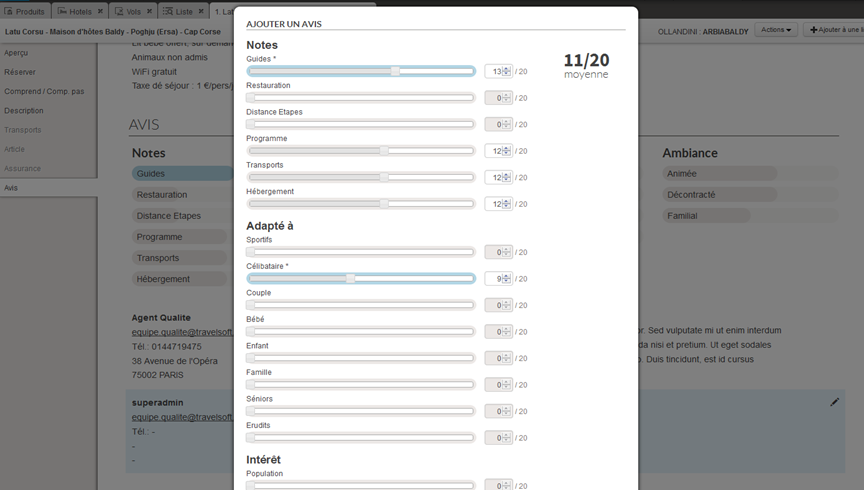
Task: Click the Hotels tab icon
Action: [x=63, y=12]
